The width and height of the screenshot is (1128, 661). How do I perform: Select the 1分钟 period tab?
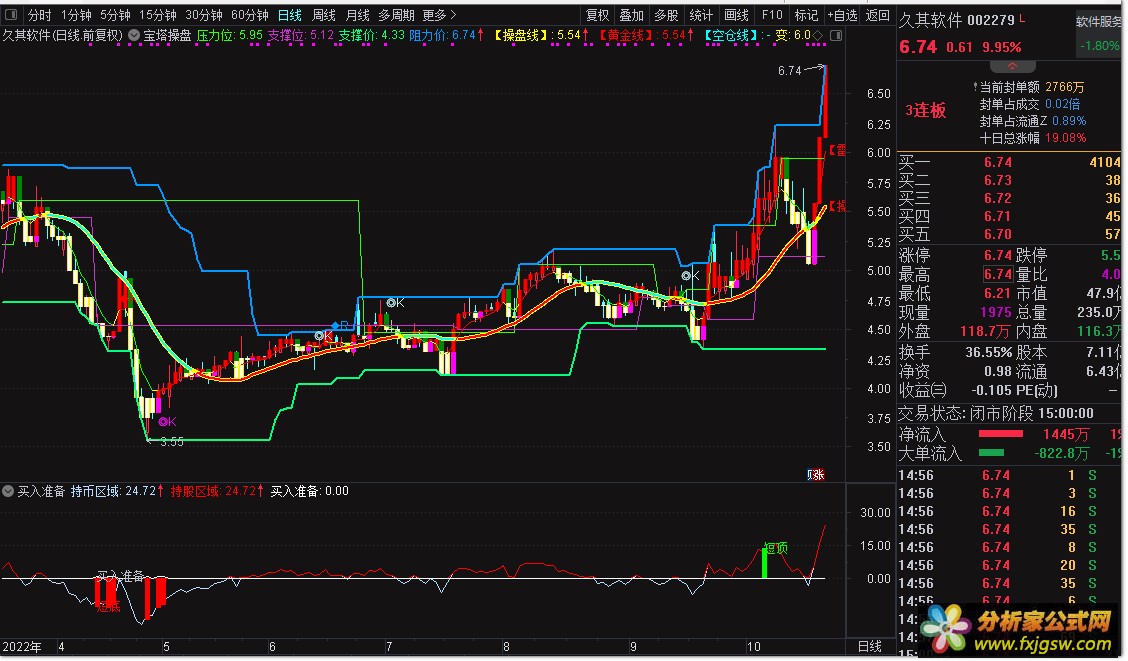pos(76,15)
